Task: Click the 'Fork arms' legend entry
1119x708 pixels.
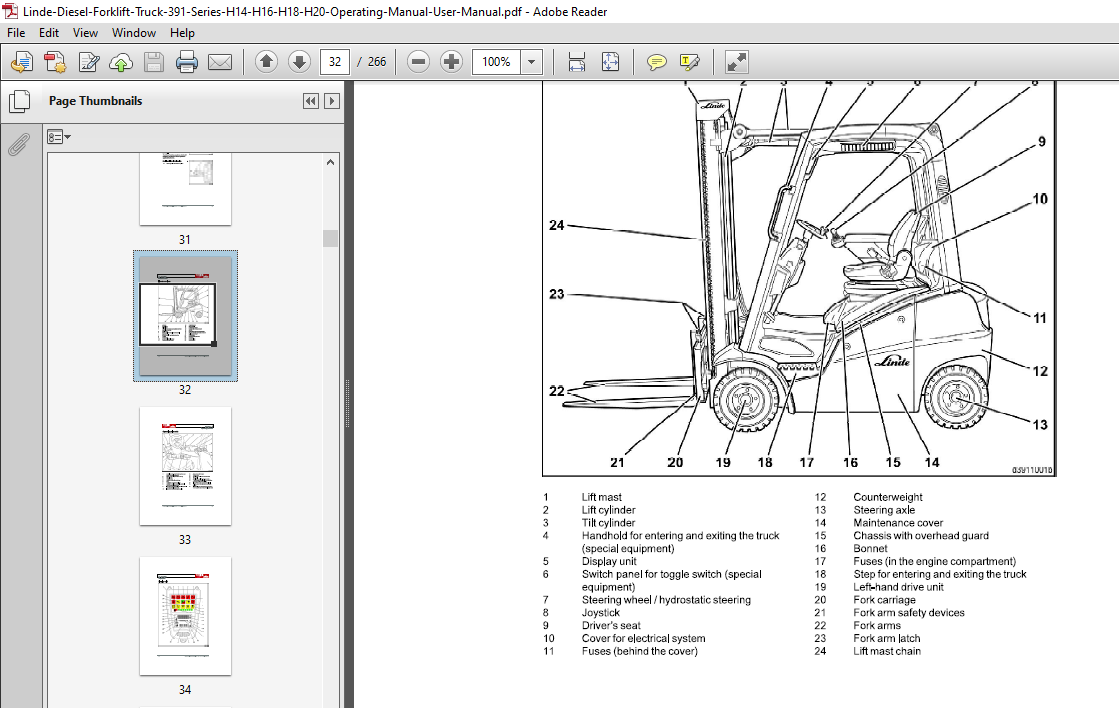Action: (x=877, y=626)
